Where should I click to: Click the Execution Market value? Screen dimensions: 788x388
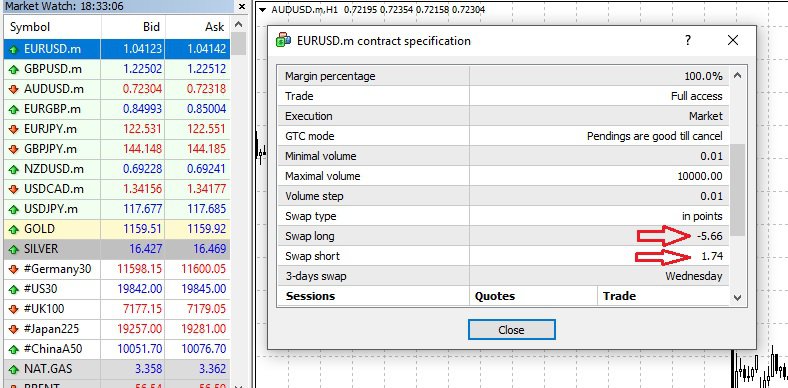click(x=706, y=116)
